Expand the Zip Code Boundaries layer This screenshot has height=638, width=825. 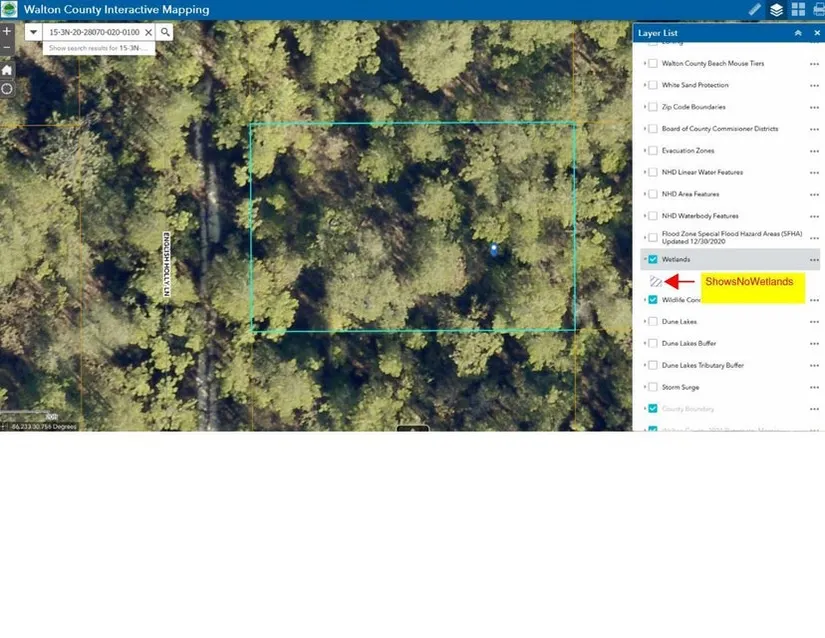pyautogui.click(x=644, y=107)
